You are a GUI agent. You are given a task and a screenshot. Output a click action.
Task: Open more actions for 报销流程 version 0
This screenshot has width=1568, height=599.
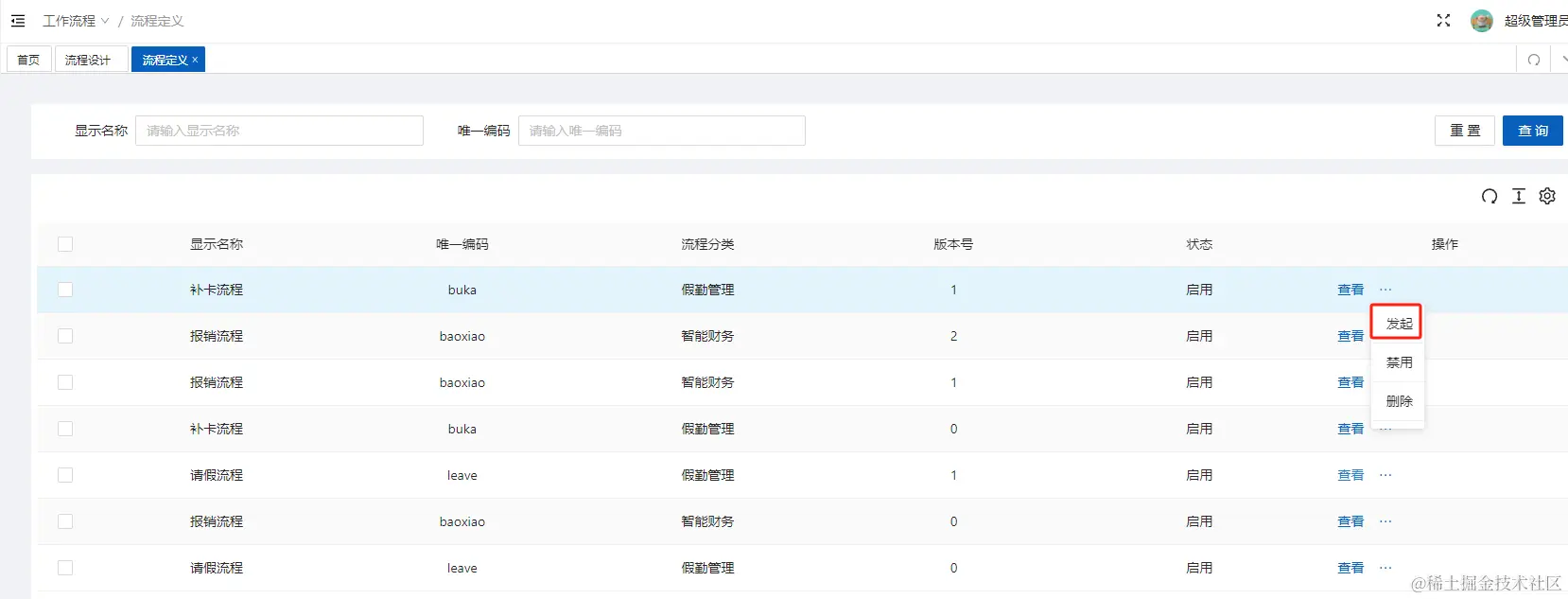coord(1385,521)
